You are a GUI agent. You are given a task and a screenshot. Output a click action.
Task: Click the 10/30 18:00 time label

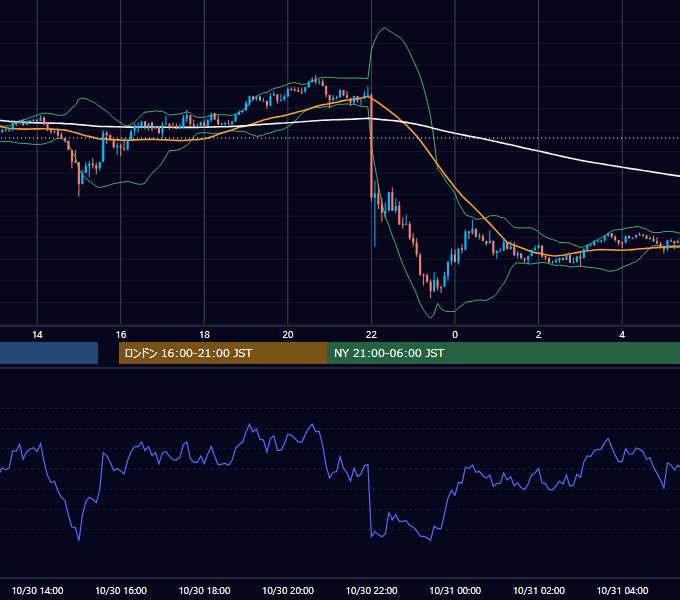click(x=204, y=591)
